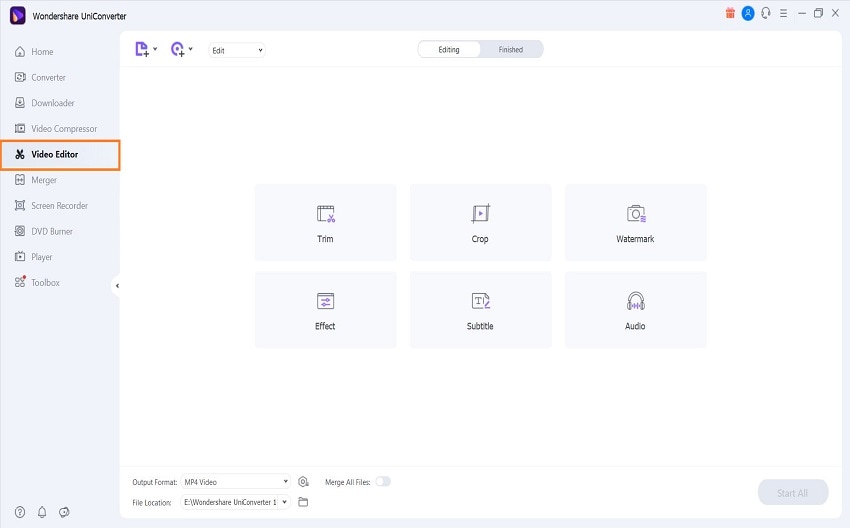
Task: Open the Audio tool card
Action: (x=635, y=310)
